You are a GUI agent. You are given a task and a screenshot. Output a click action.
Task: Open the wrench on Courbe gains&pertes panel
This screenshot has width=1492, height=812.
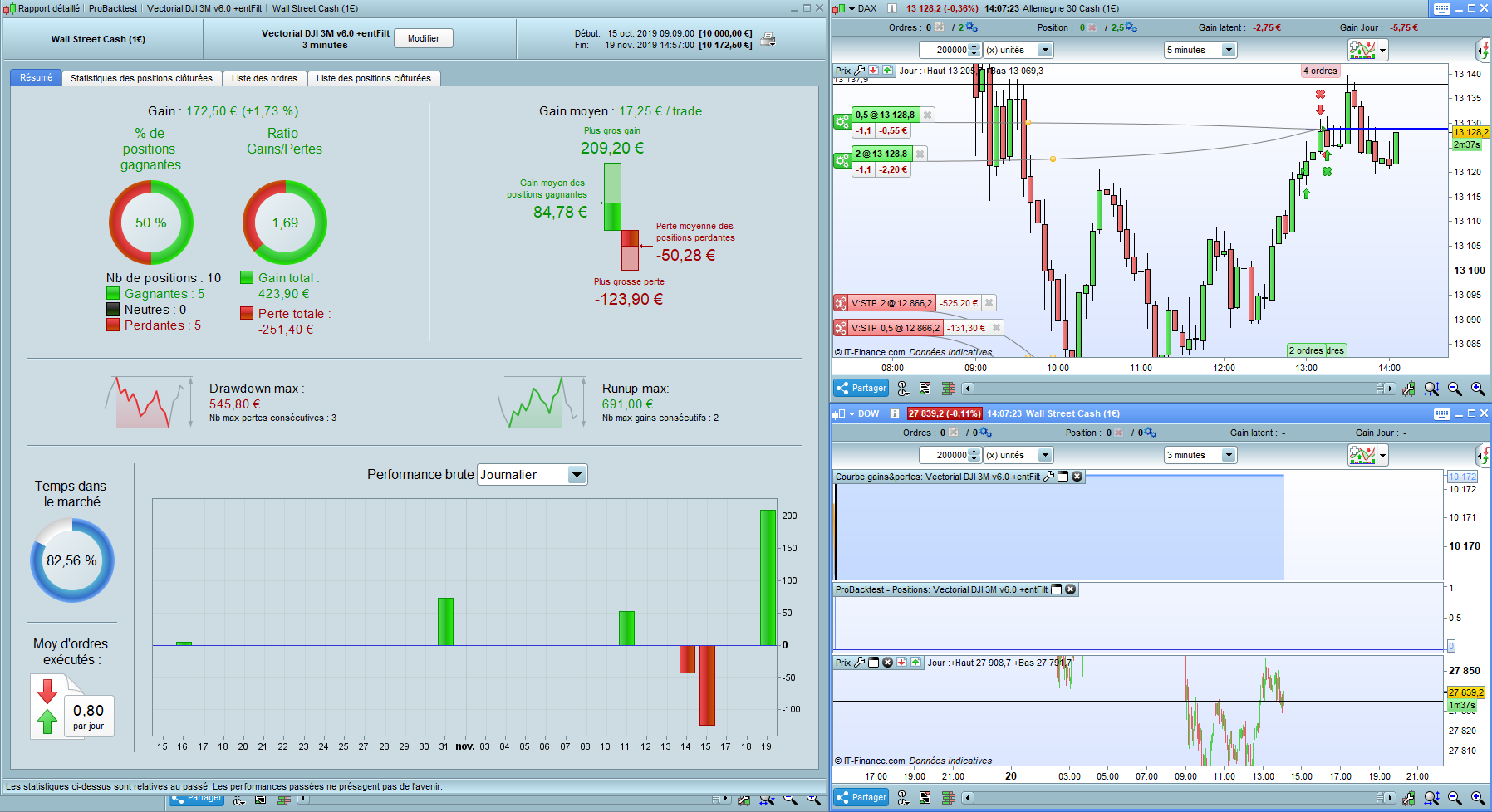pyautogui.click(x=1049, y=477)
